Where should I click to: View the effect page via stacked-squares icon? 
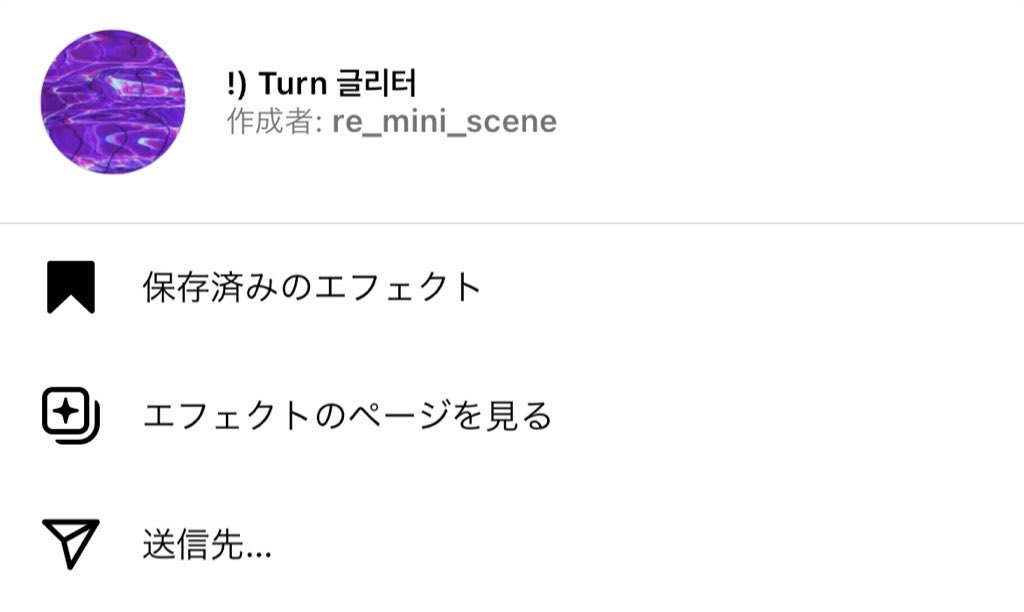tap(71, 415)
